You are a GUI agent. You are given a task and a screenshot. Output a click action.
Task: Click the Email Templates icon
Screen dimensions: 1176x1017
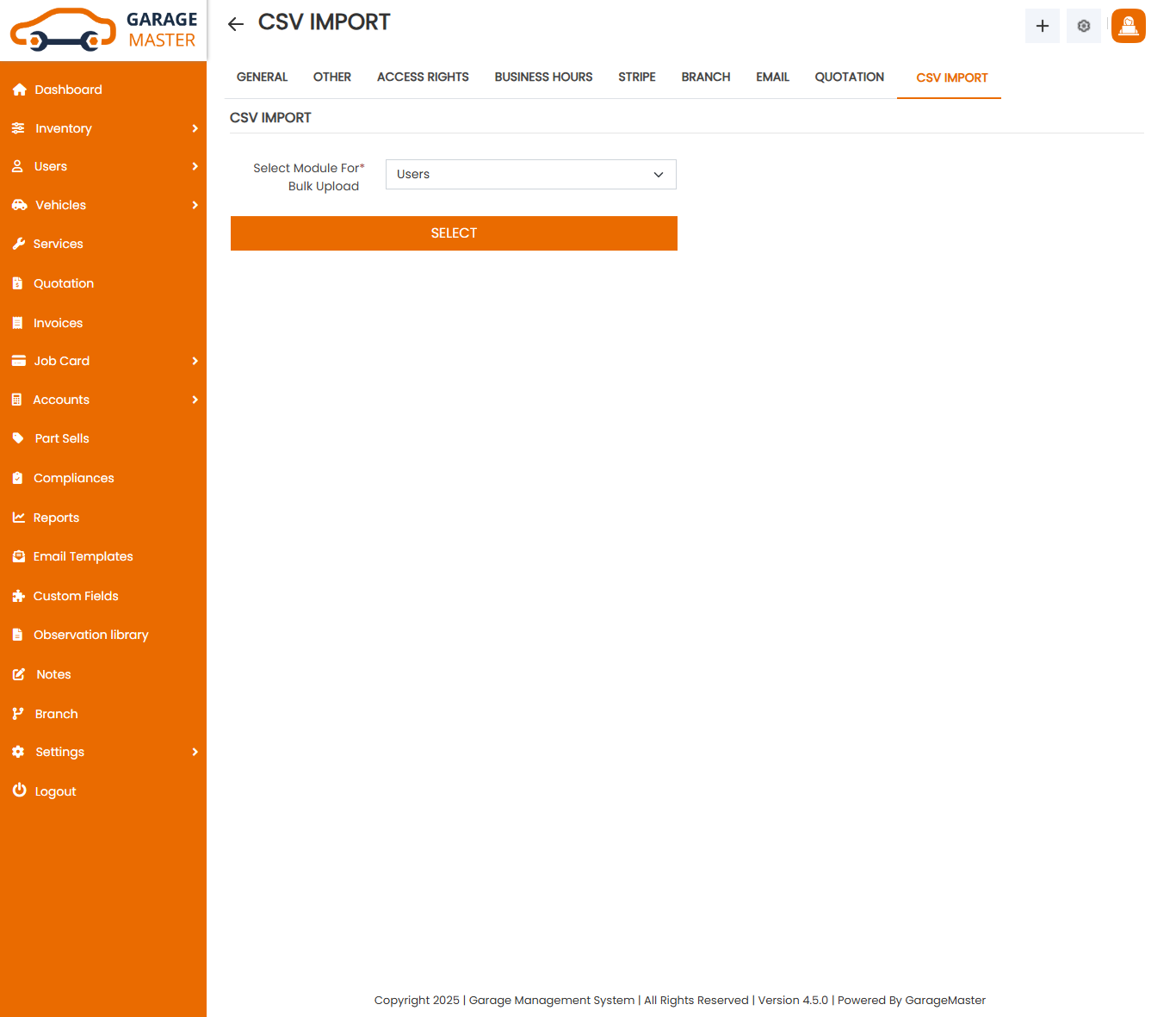tap(19, 556)
